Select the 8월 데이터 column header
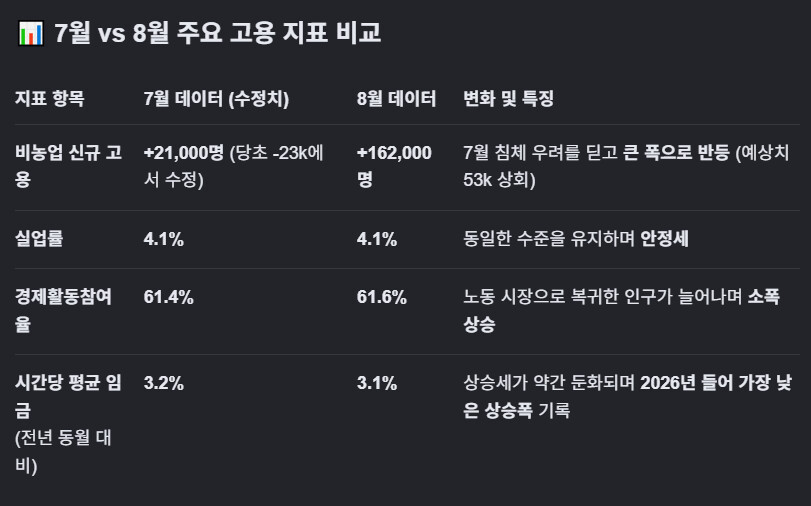 point(396,98)
